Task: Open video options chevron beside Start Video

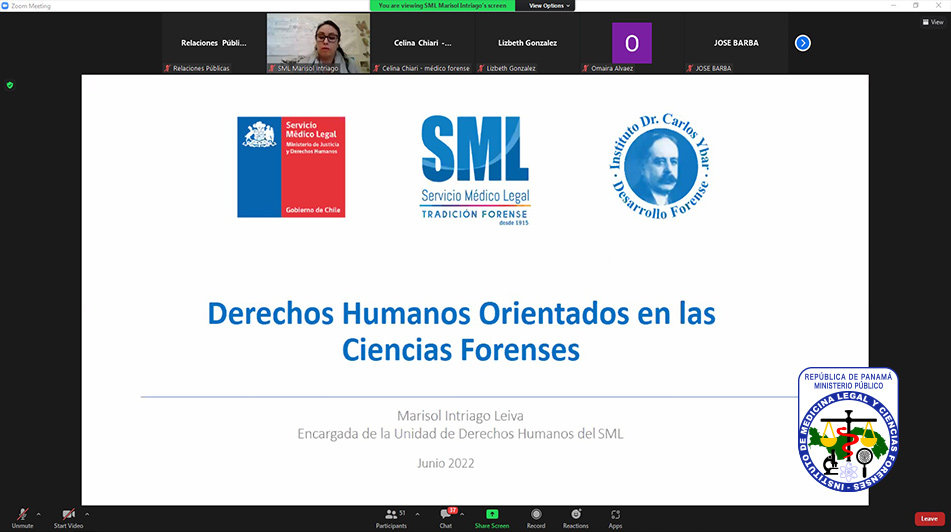Action: (87, 514)
